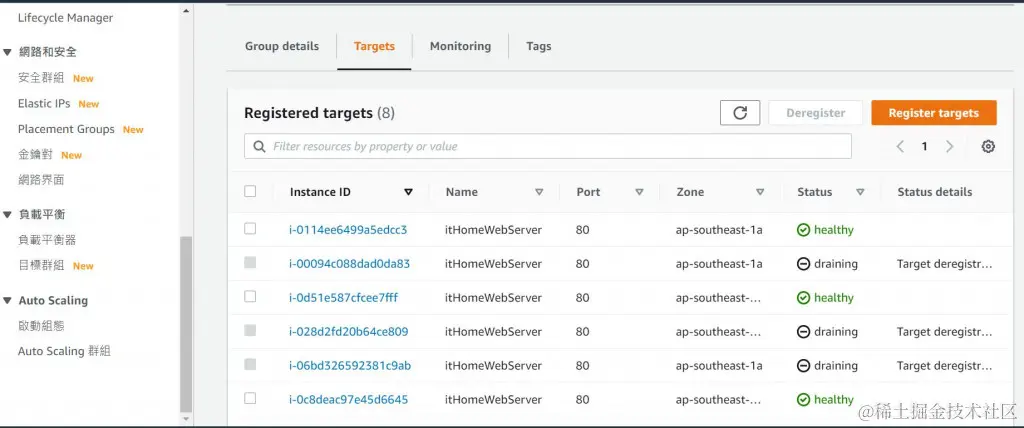1024x428 pixels.
Task: Click the search magnifier icon in filter
Action: (259, 146)
